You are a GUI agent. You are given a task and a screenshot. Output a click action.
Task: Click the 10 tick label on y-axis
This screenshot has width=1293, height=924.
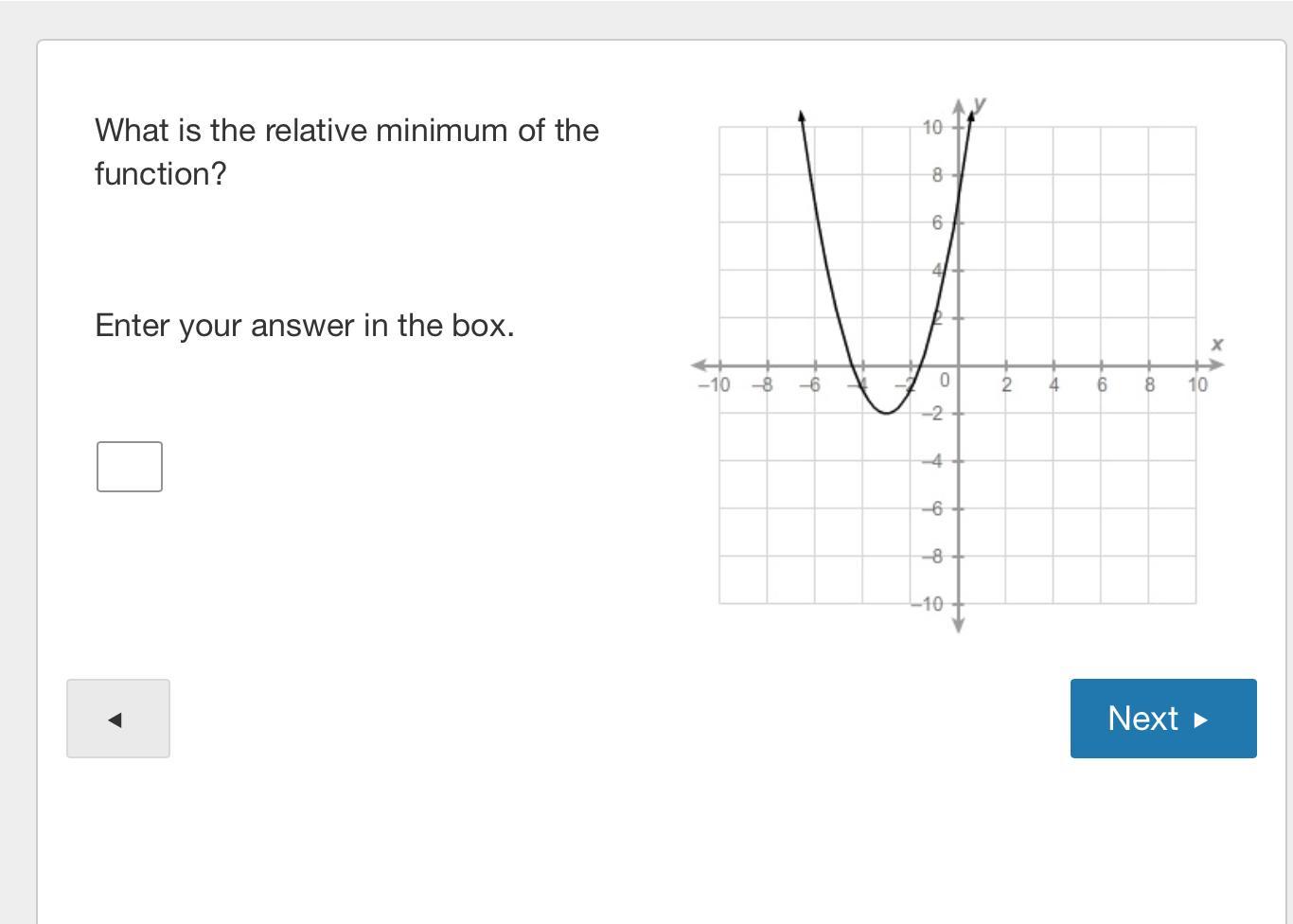pos(933,128)
